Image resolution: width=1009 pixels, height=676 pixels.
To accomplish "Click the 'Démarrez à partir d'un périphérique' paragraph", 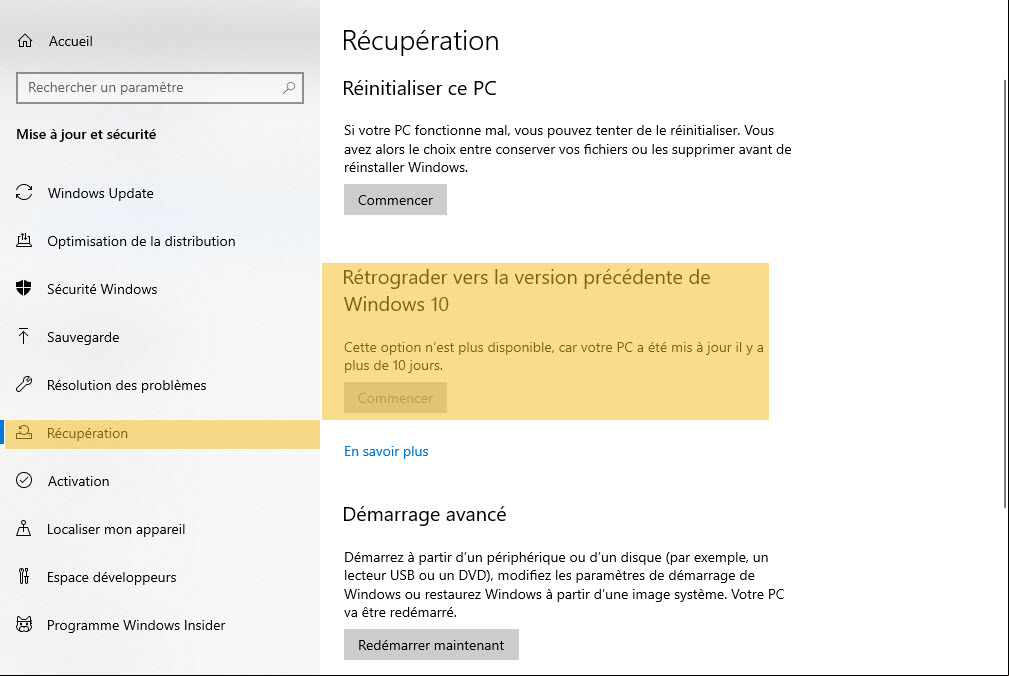I will (x=564, y=585).
